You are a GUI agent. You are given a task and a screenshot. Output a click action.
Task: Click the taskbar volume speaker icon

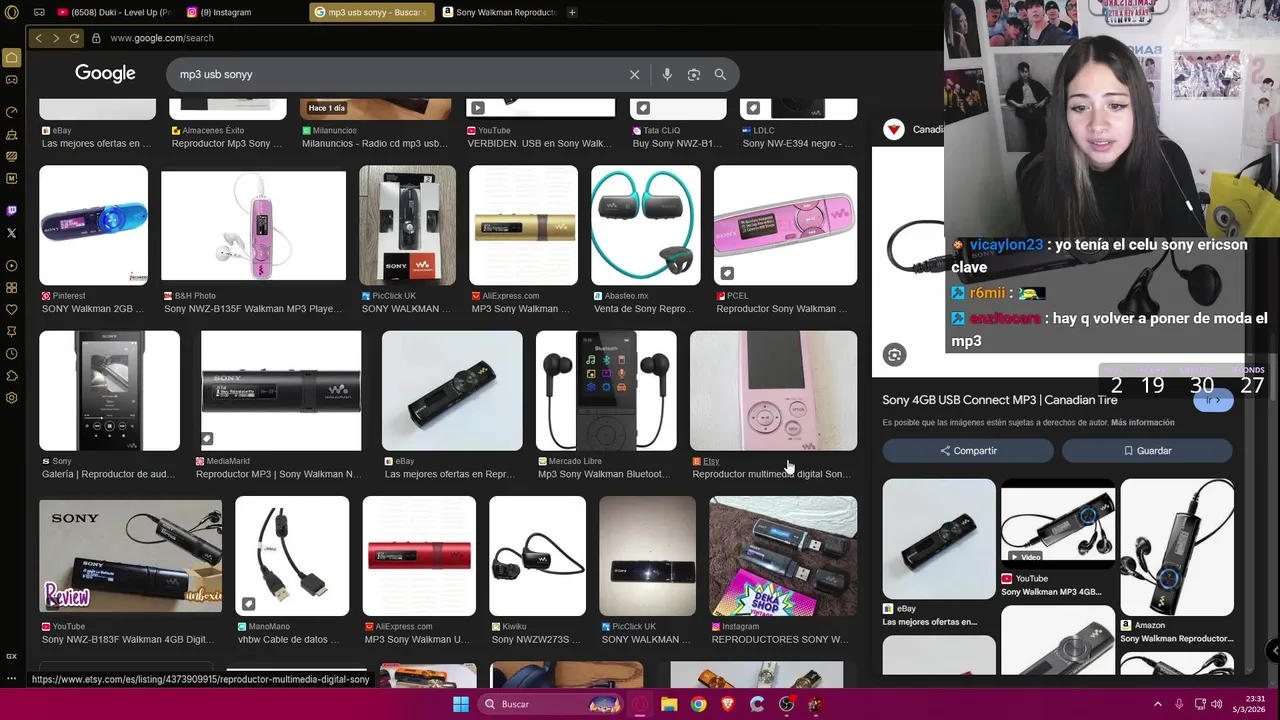click(x=1217, y=704)
